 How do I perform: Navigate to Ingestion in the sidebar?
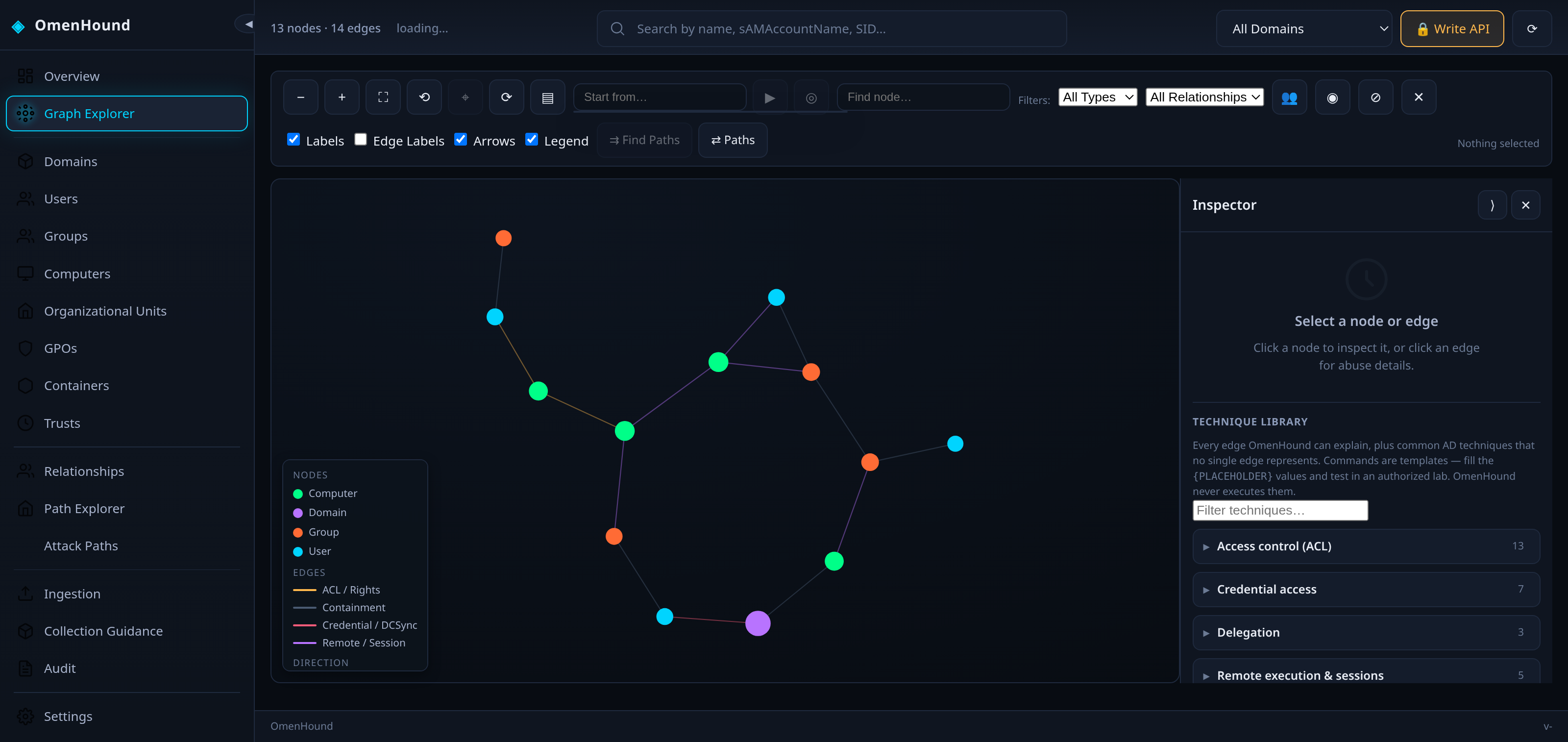click(126, 594)
